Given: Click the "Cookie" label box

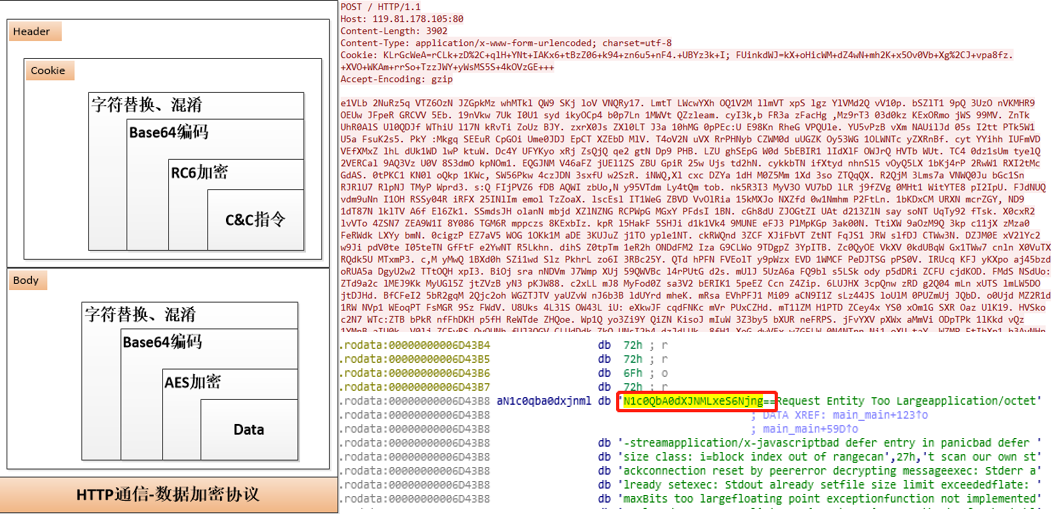Looking at the screenshot, I should click(48, 71).
